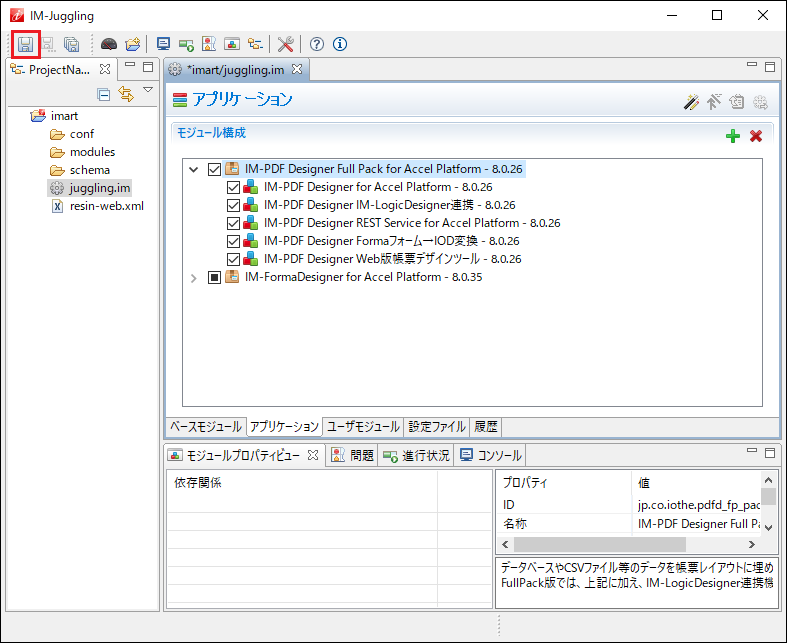Click Link with Editor arrows icon
787x643 pixels.
pos(126,94)
